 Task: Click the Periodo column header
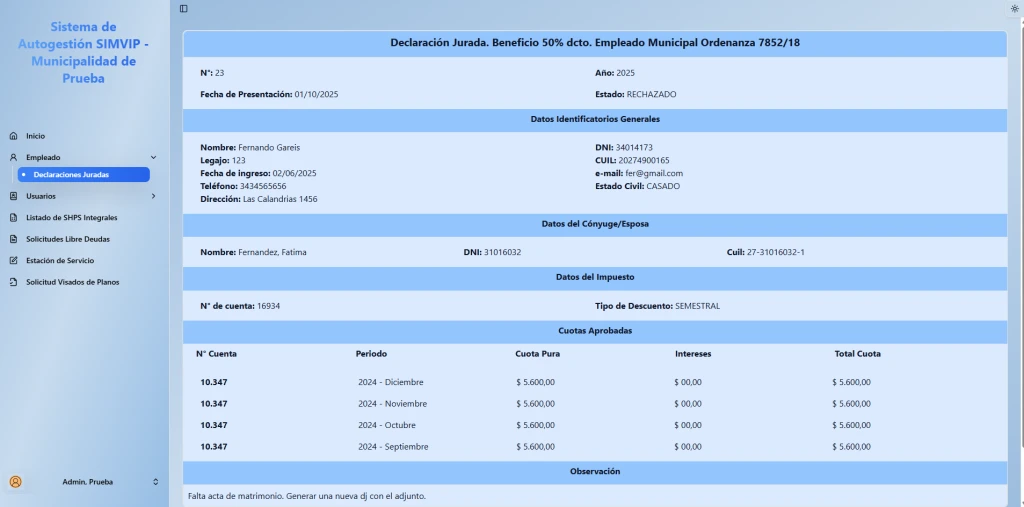click(x=371, y=353)
